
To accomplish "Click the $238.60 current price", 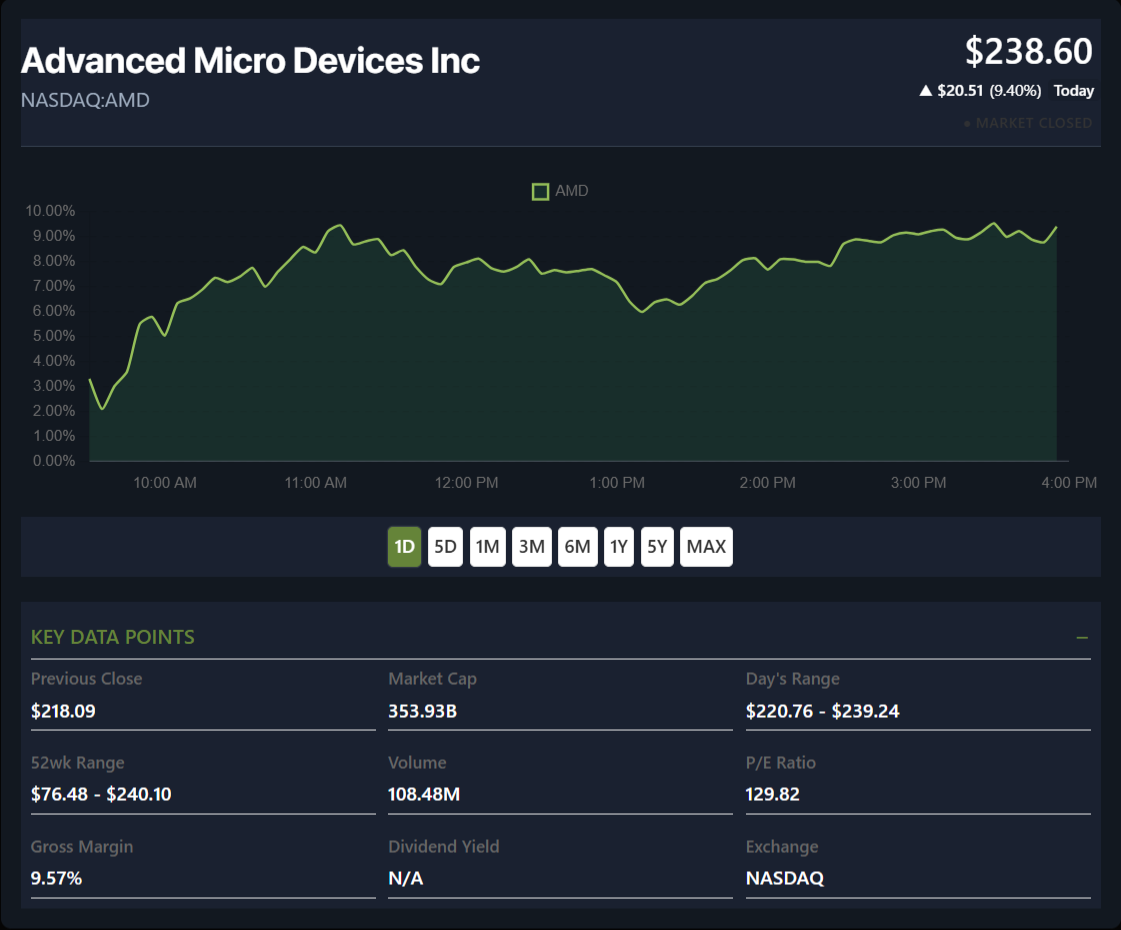I will pos(1028,51).
